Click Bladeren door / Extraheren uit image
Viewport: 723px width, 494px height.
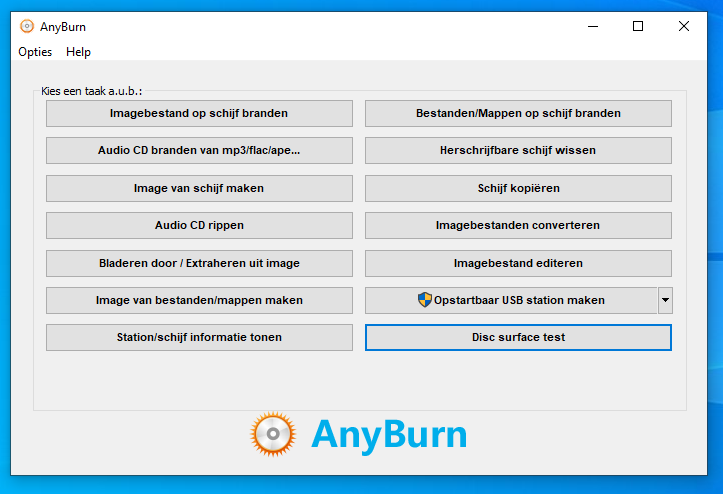pyautogui.click(x=199, y=263)
